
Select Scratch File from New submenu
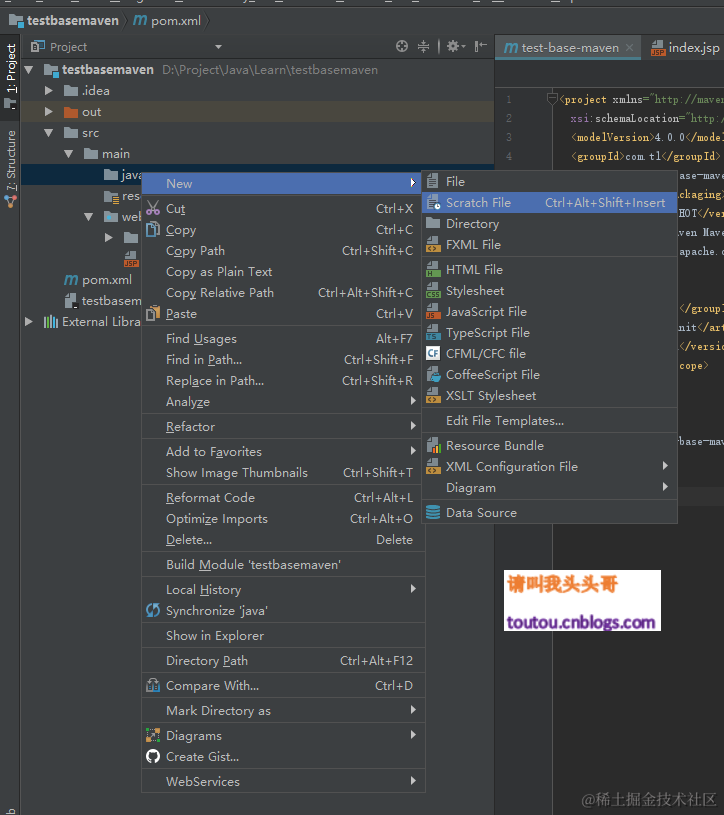549,202
